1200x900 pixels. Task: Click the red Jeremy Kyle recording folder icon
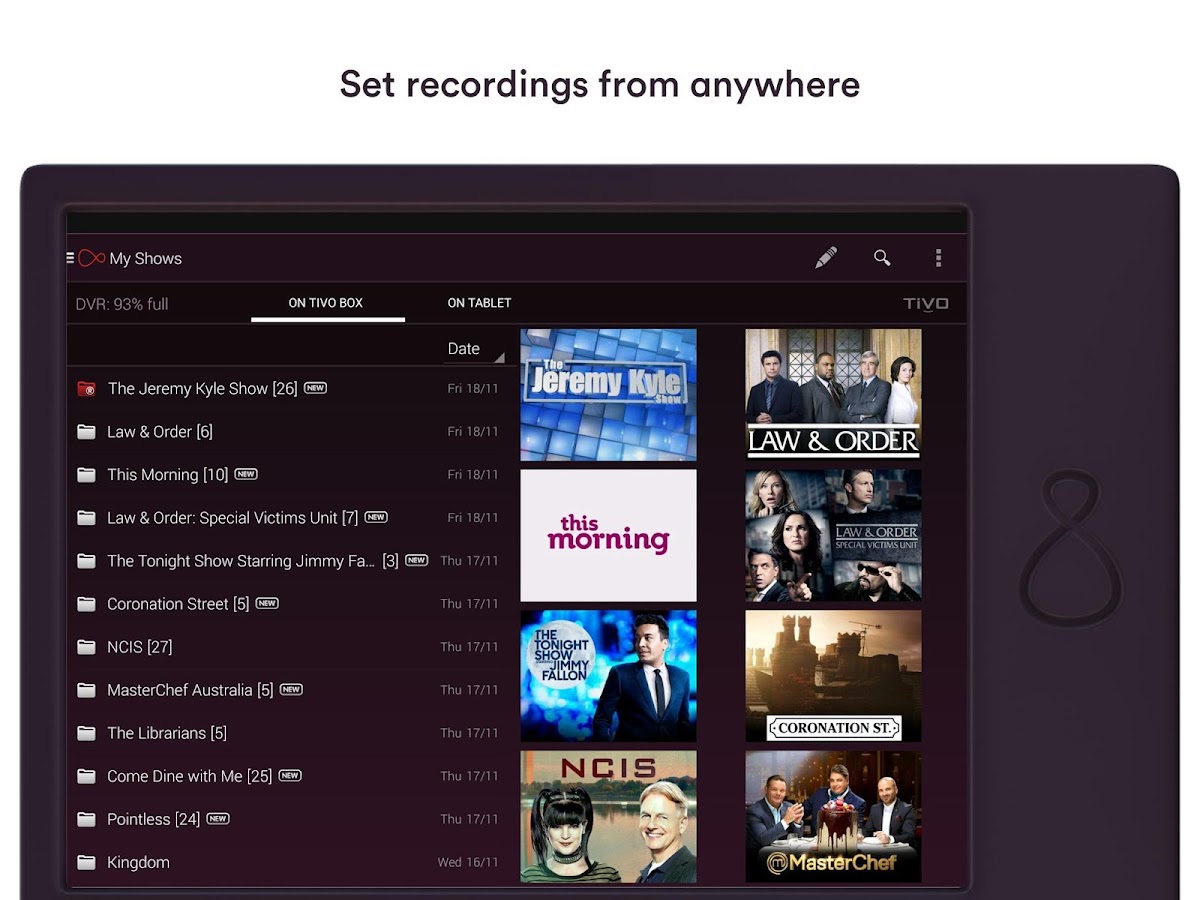87,389
